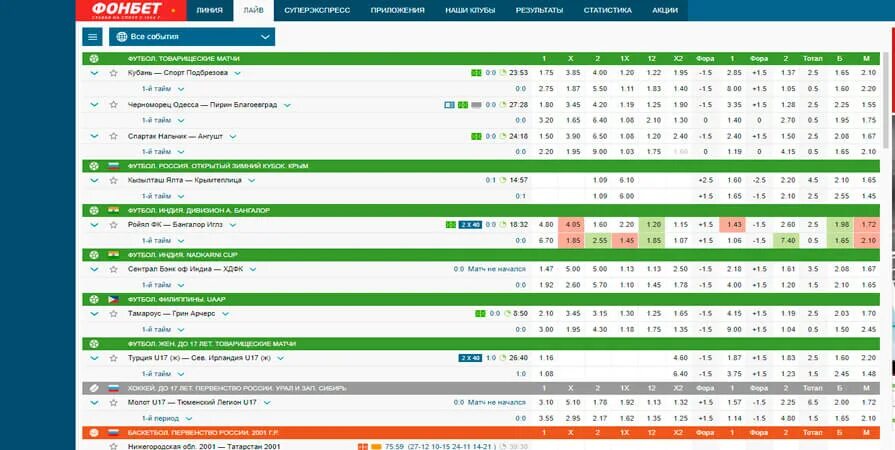Collapse the Черноморец Одесса row left chevron
This screenshot has width=895, height=450.
(x=94, y=105)
